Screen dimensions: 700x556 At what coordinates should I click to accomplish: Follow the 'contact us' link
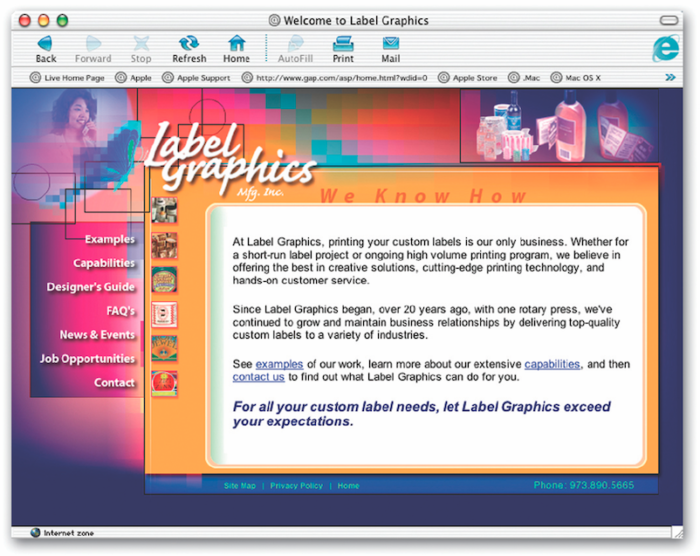click(x=258, y=377)
